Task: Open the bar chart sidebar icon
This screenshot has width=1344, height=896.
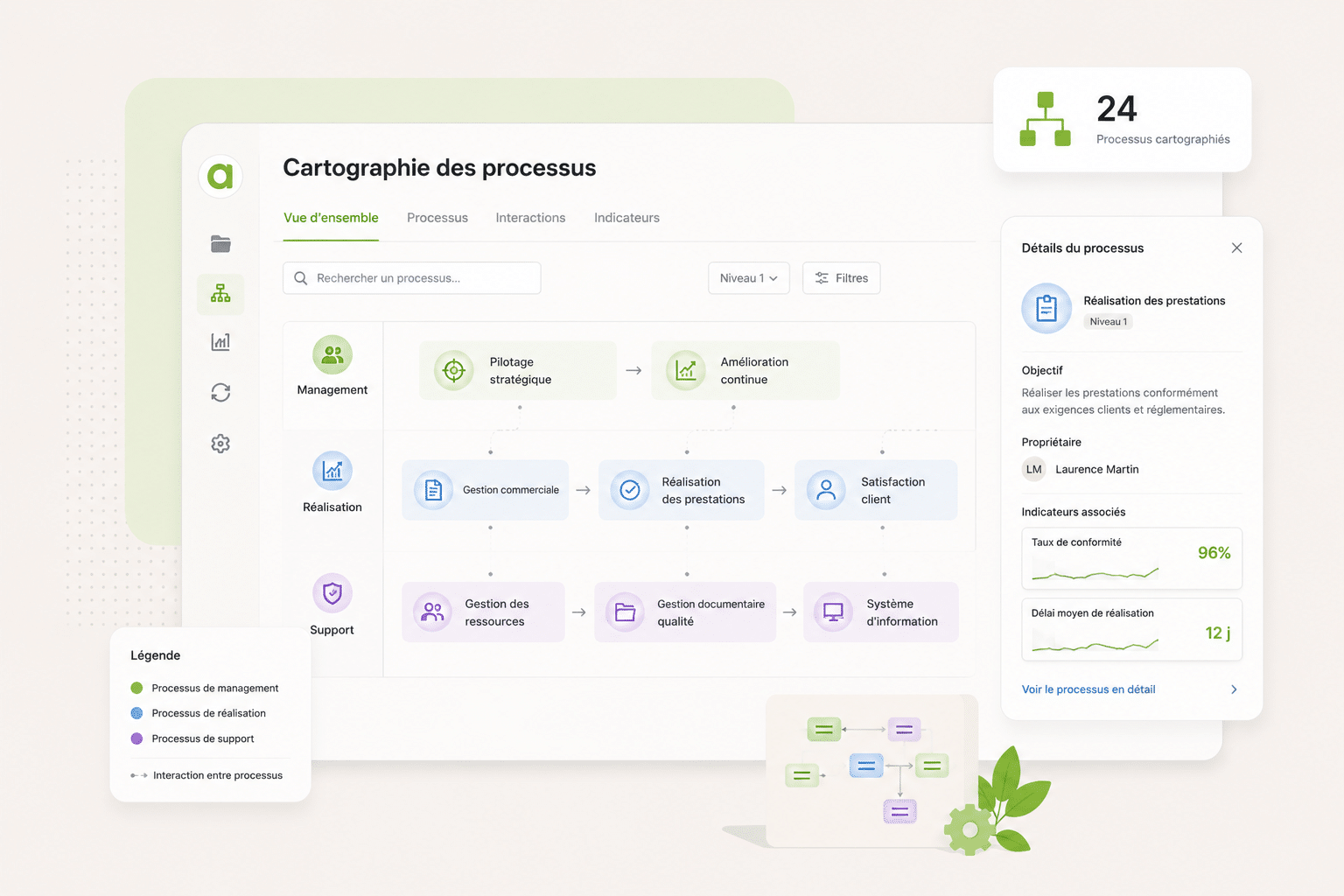Action: [220, 342]
